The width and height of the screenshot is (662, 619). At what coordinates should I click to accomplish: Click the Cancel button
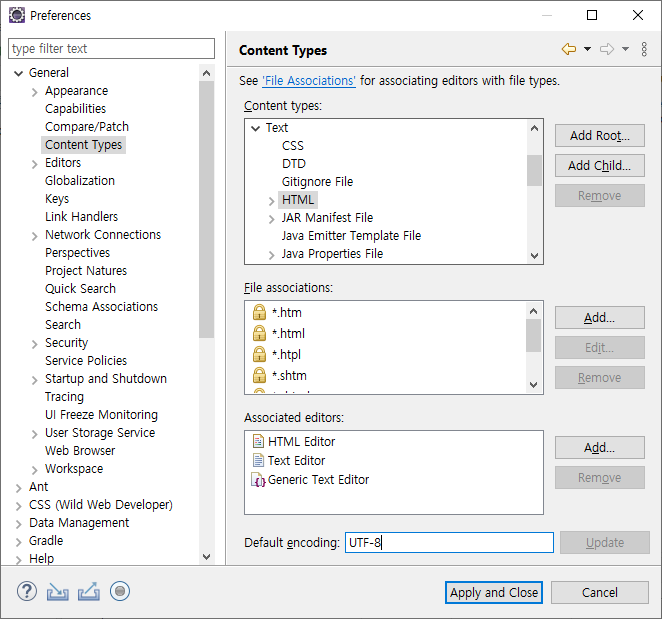[x=600, y=592]
